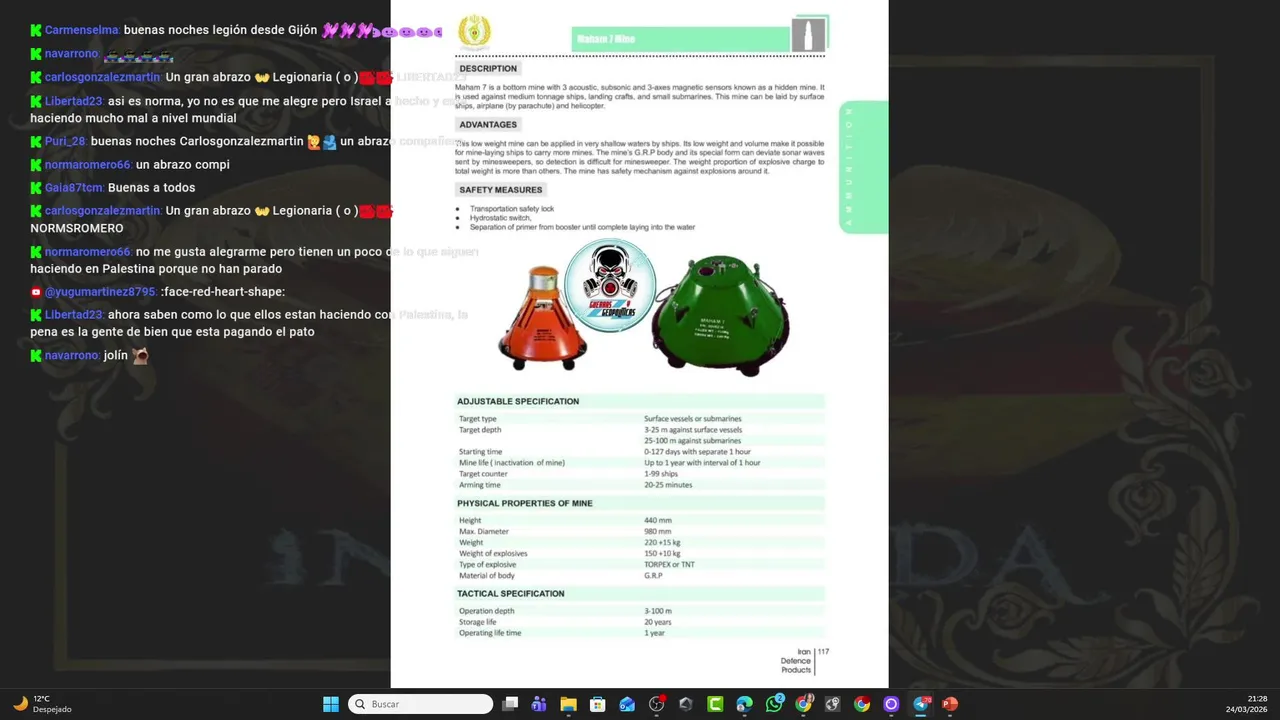Click username Carmenselma in chat
Screen dimensions: 1280x720
(82, 30)
